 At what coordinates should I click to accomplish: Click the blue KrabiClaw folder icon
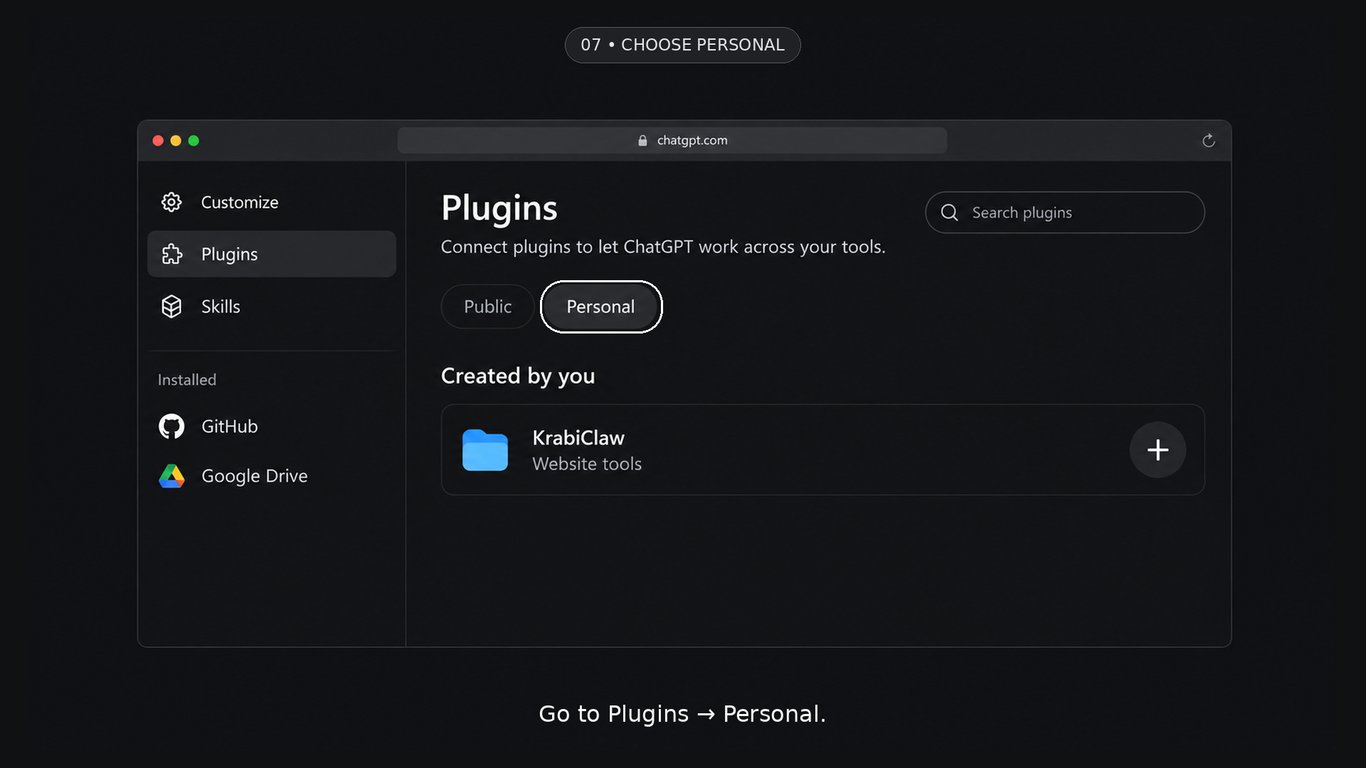click(485, 450)
